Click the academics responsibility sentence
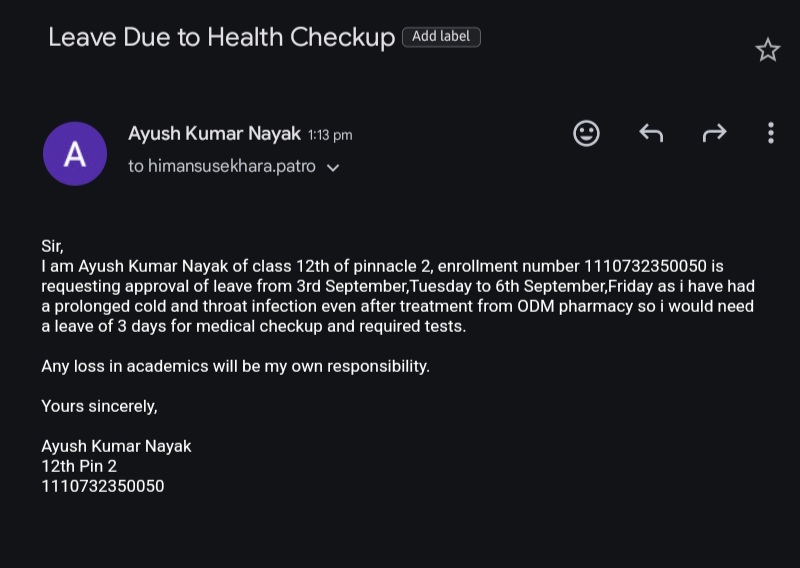800x568 pixels. pos(235,366)
